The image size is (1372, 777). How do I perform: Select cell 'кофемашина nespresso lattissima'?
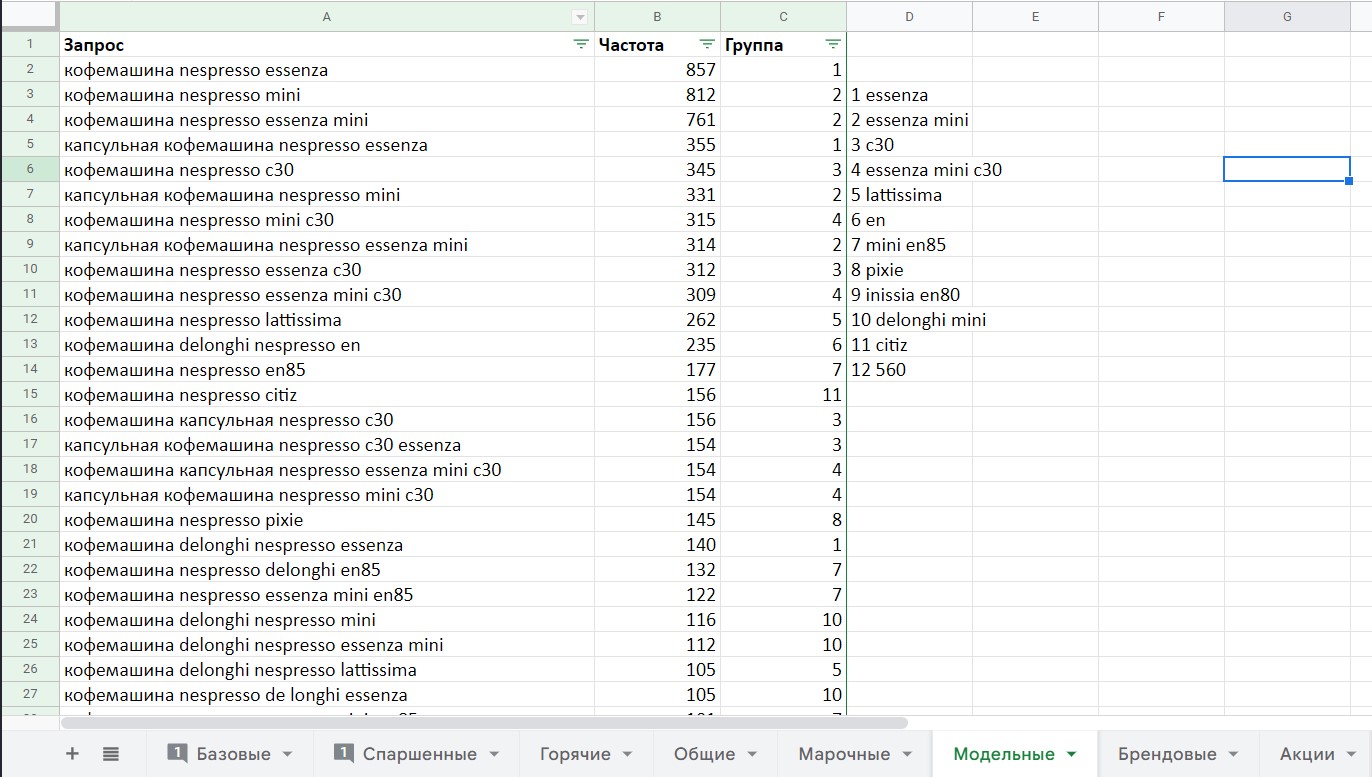point(327,320)
